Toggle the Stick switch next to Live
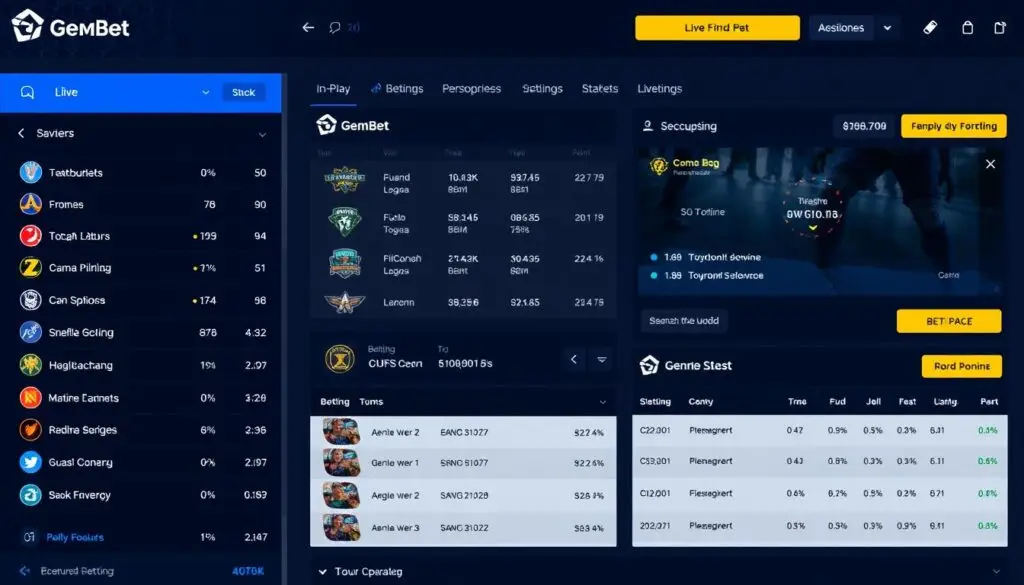 243,92
